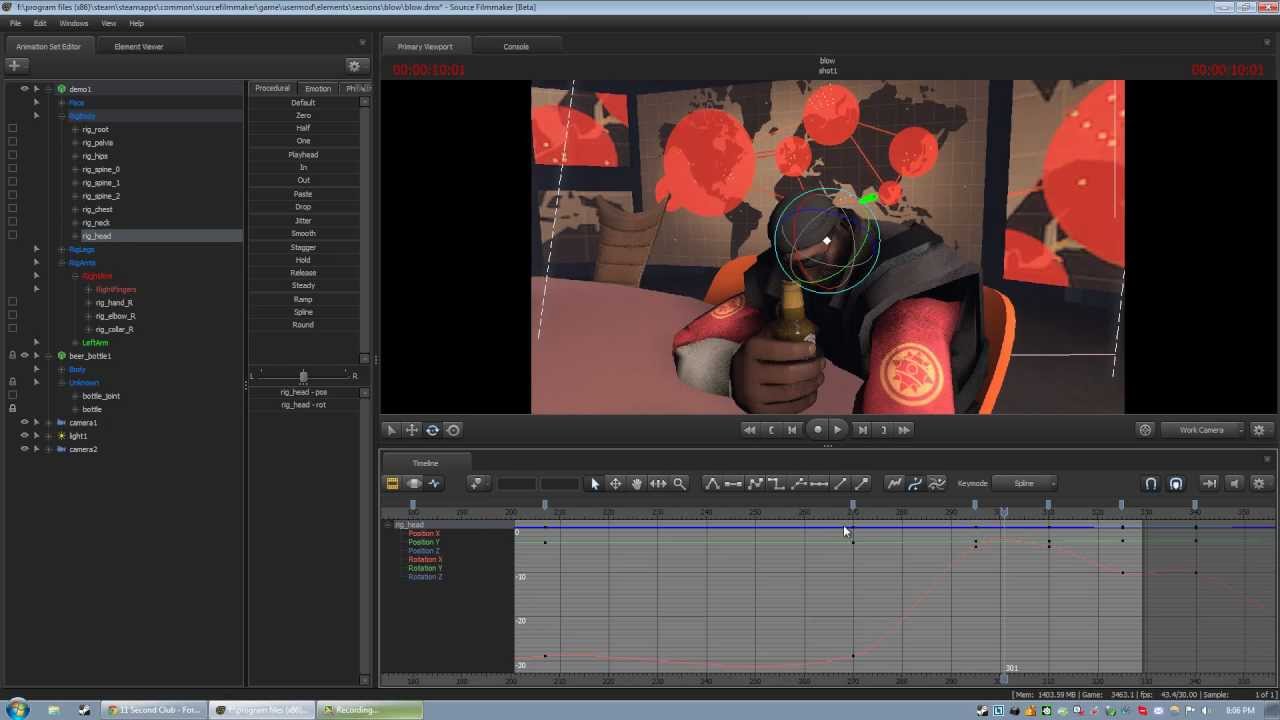Jump to the first frame button
This screenshot has height=720, width=1280.
(749, 429)
